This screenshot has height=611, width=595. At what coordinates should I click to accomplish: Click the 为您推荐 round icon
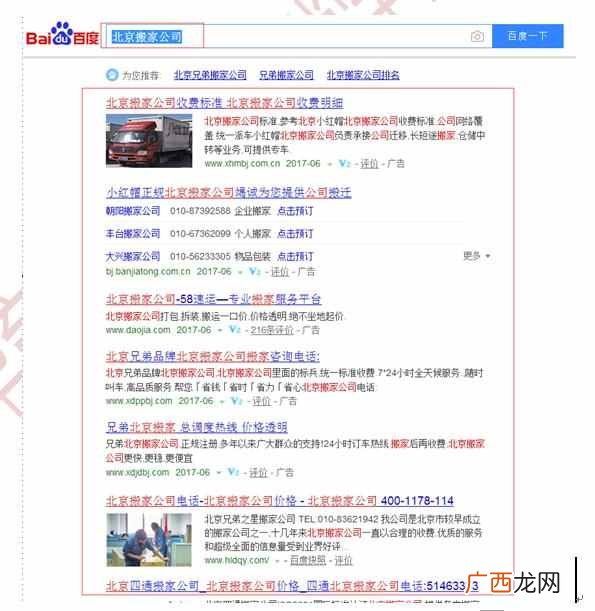(x=112, y=74)
